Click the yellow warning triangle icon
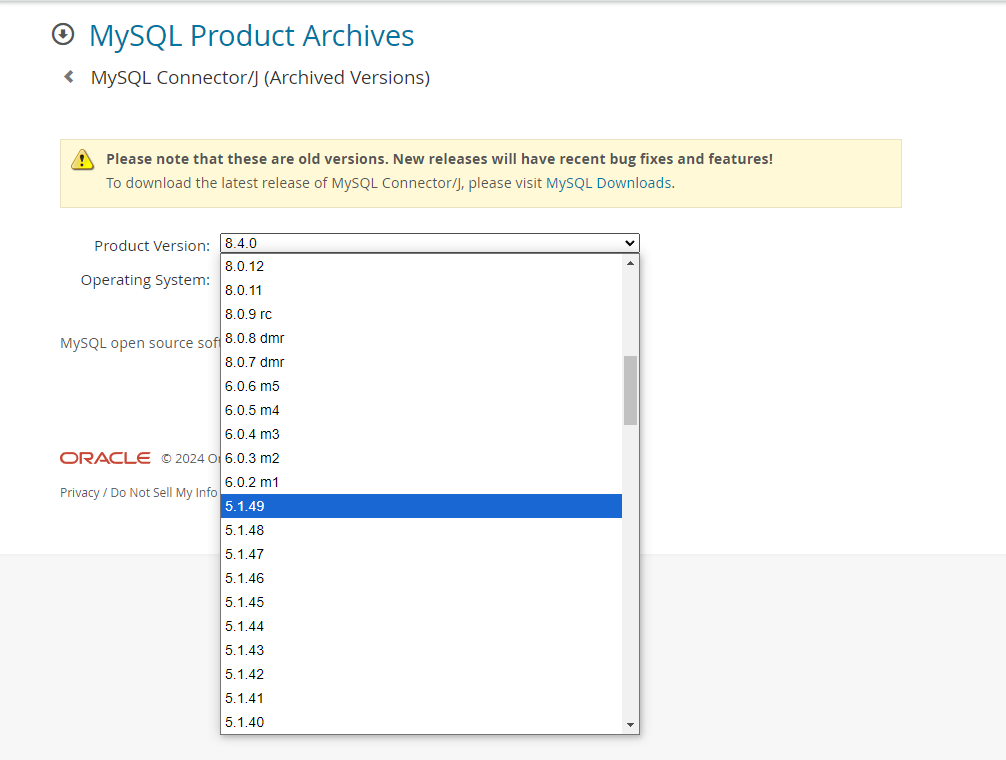The image size is (1006, 760). pyautogui.click(x=82, y=159)
